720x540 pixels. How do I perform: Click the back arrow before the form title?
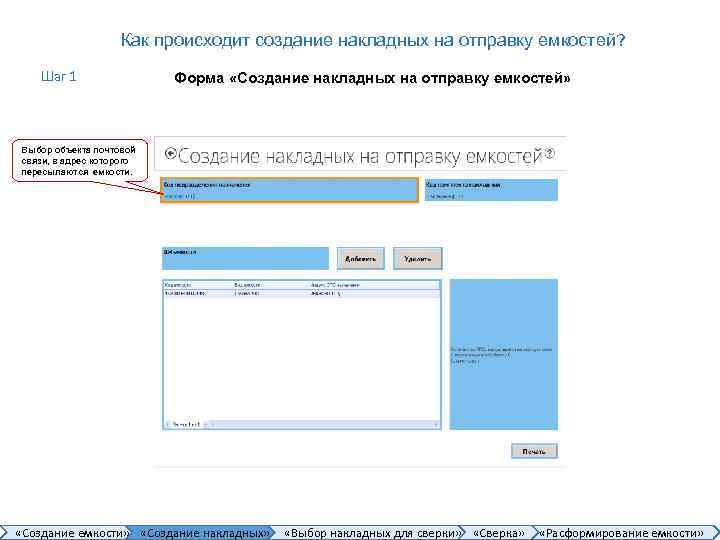coord(170,154)
